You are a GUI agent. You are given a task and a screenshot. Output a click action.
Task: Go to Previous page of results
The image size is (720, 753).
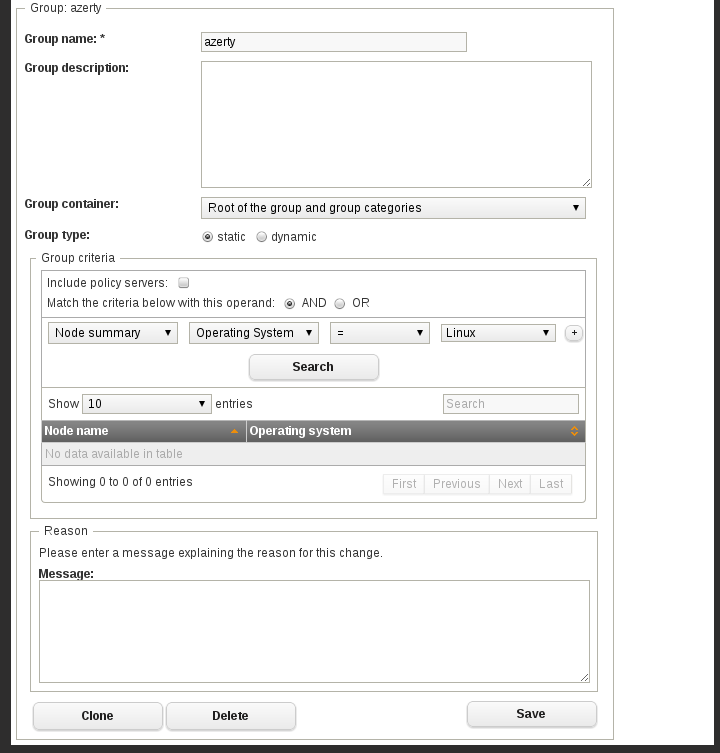coord(456,484)
